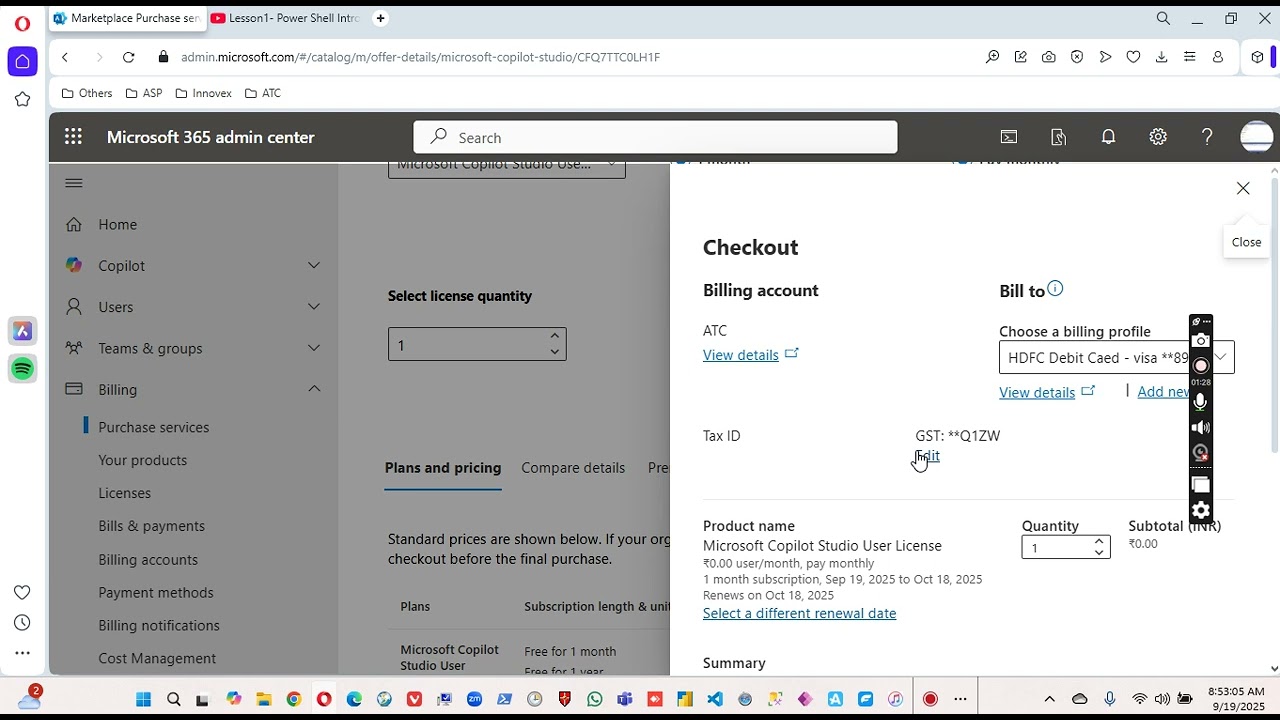Expand the Copilot navigation section
The height and width of the screenshot is (720, 1280).
[314, 265]
